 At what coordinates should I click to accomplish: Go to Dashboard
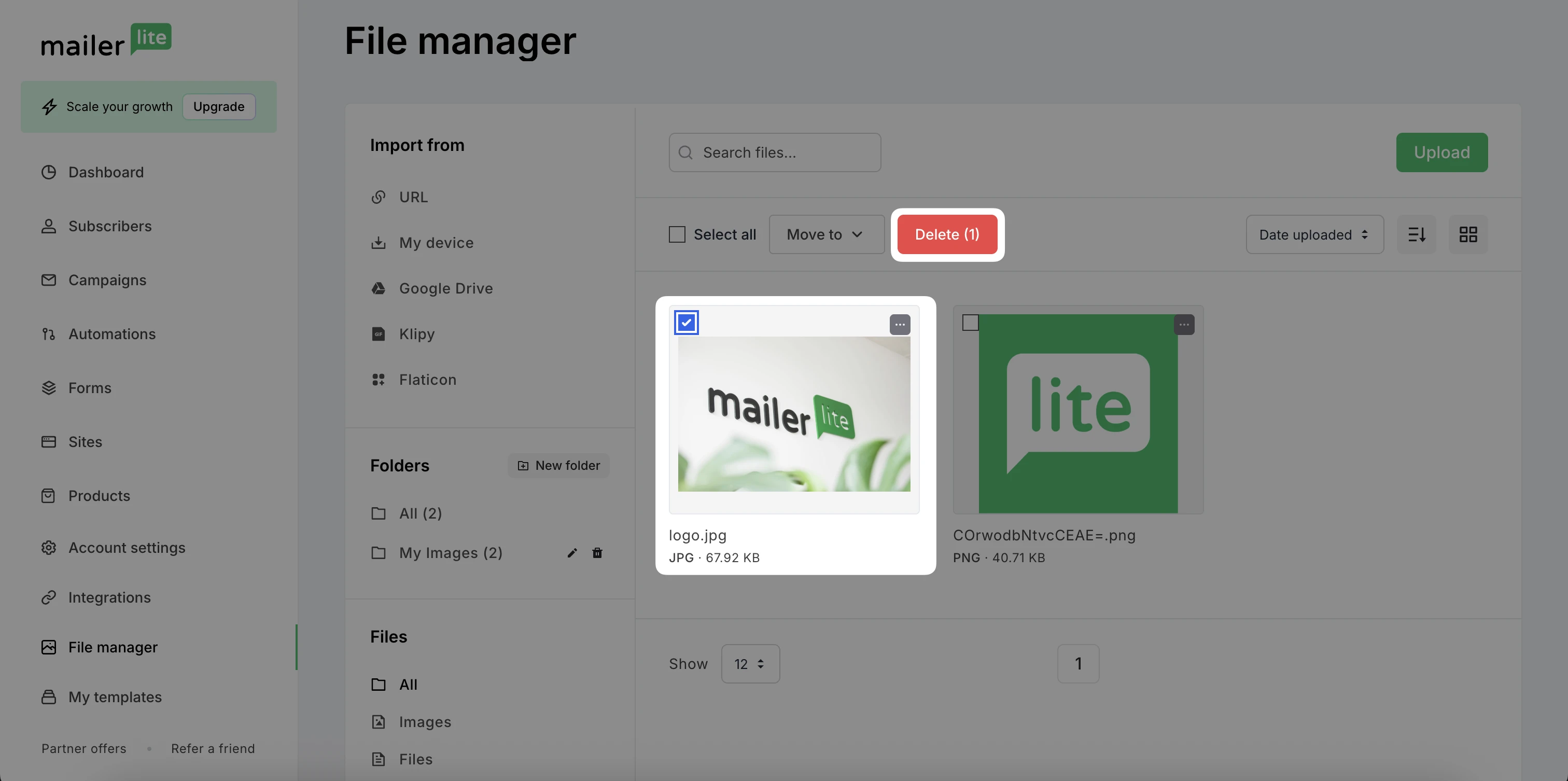[x=106, y=172]
